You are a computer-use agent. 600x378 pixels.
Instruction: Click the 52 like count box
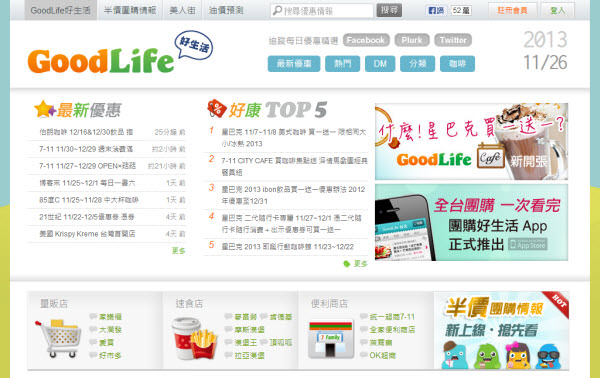(461, 10)
